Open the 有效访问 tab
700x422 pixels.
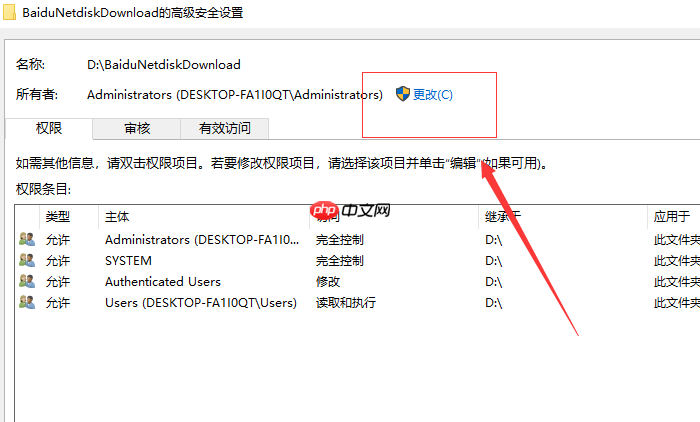coord(225,129)
